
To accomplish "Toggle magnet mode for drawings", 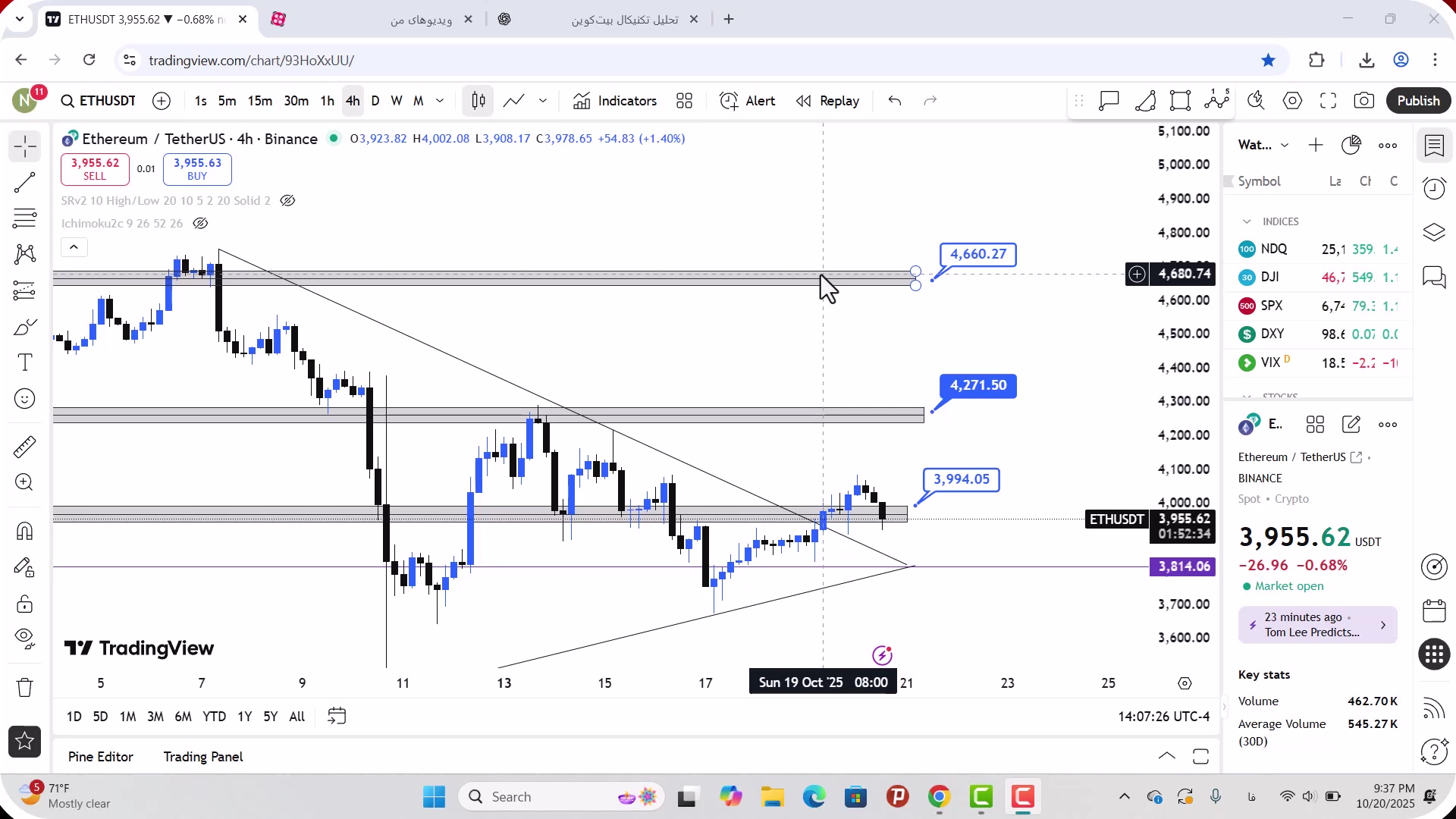I will pyautogui.click(x=25, y=531).
